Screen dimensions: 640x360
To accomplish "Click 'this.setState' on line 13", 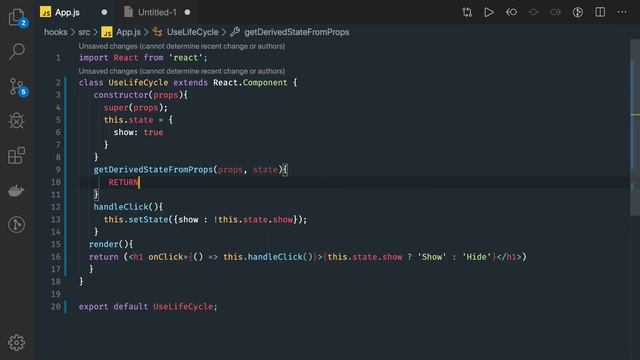I will (136, 220).
